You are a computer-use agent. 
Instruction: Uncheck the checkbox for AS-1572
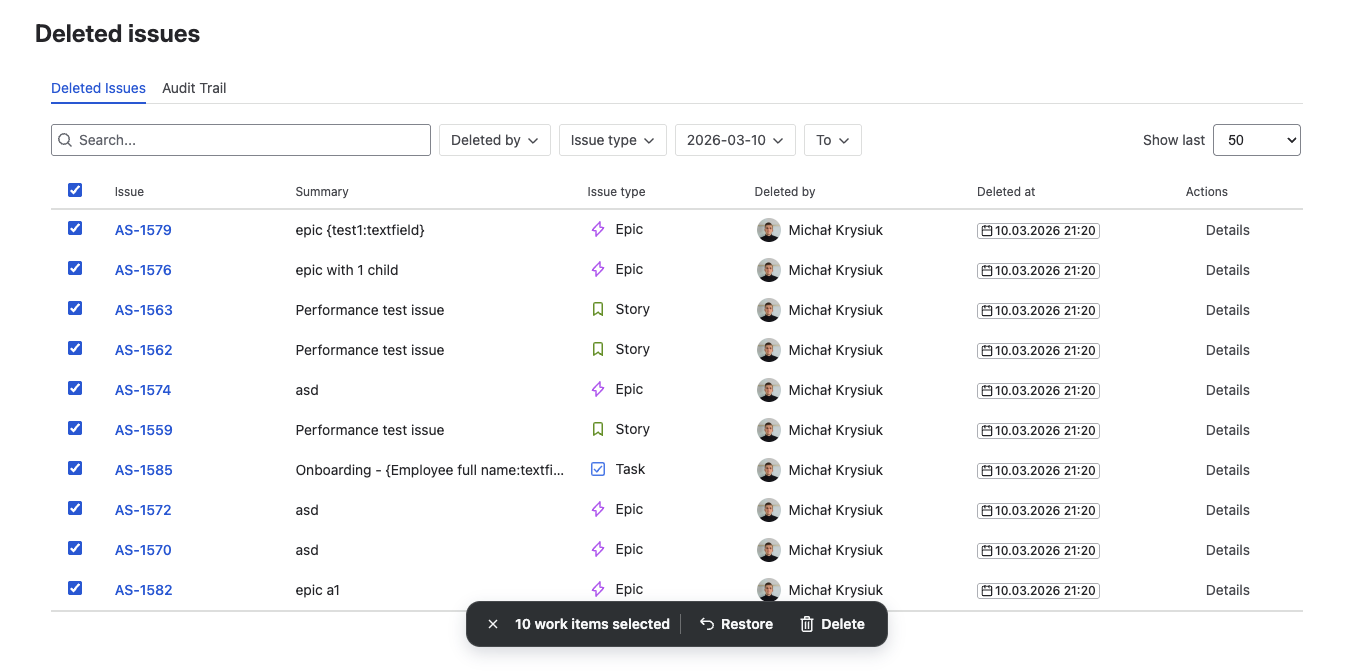coord(75,509)
